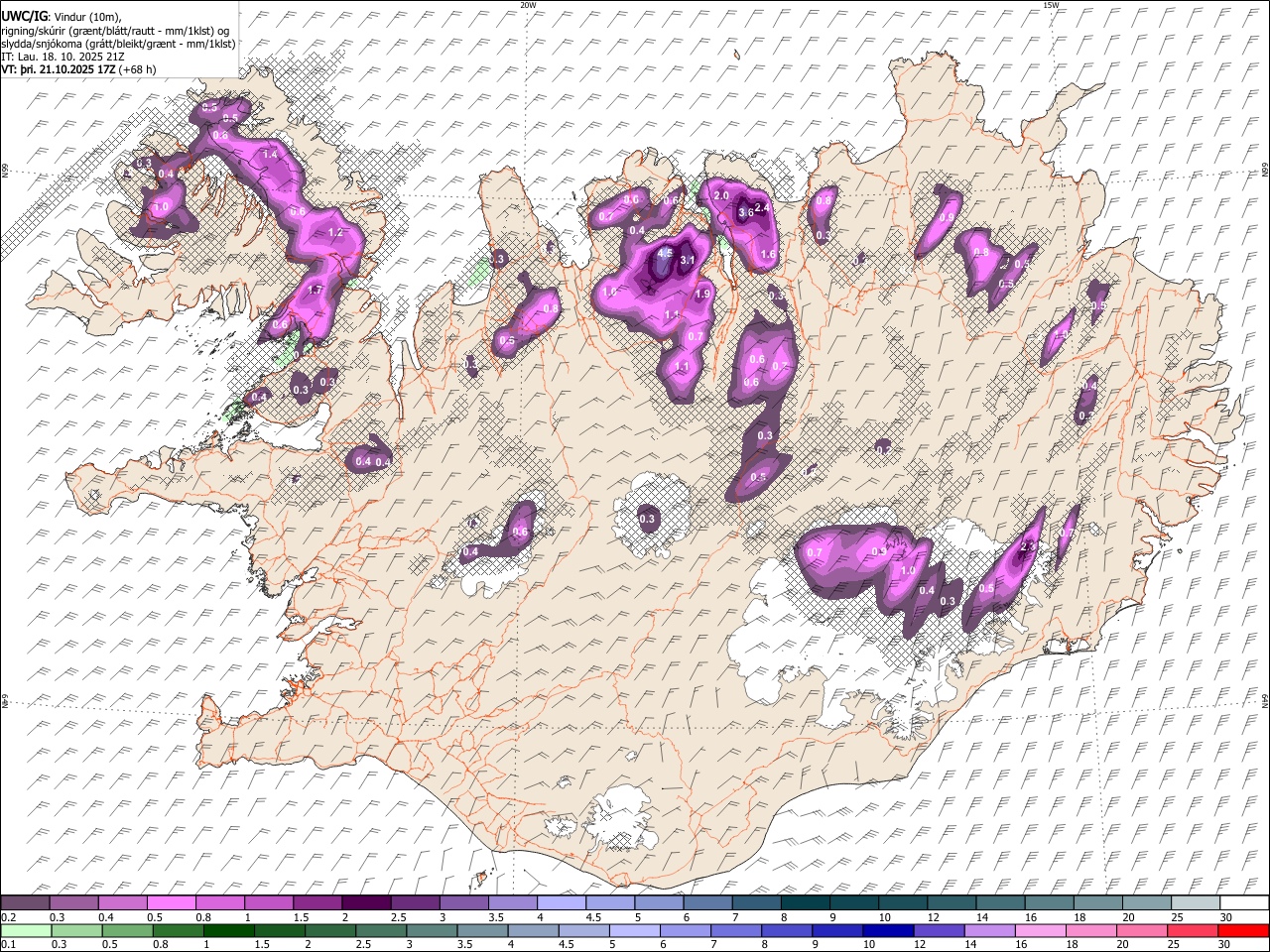The height and width of the screenshot is (952, 1270).
Task: Click the 'IT: Lau. 18. 10. 2025 21Z' line
Action: click(x=63, y=57)
